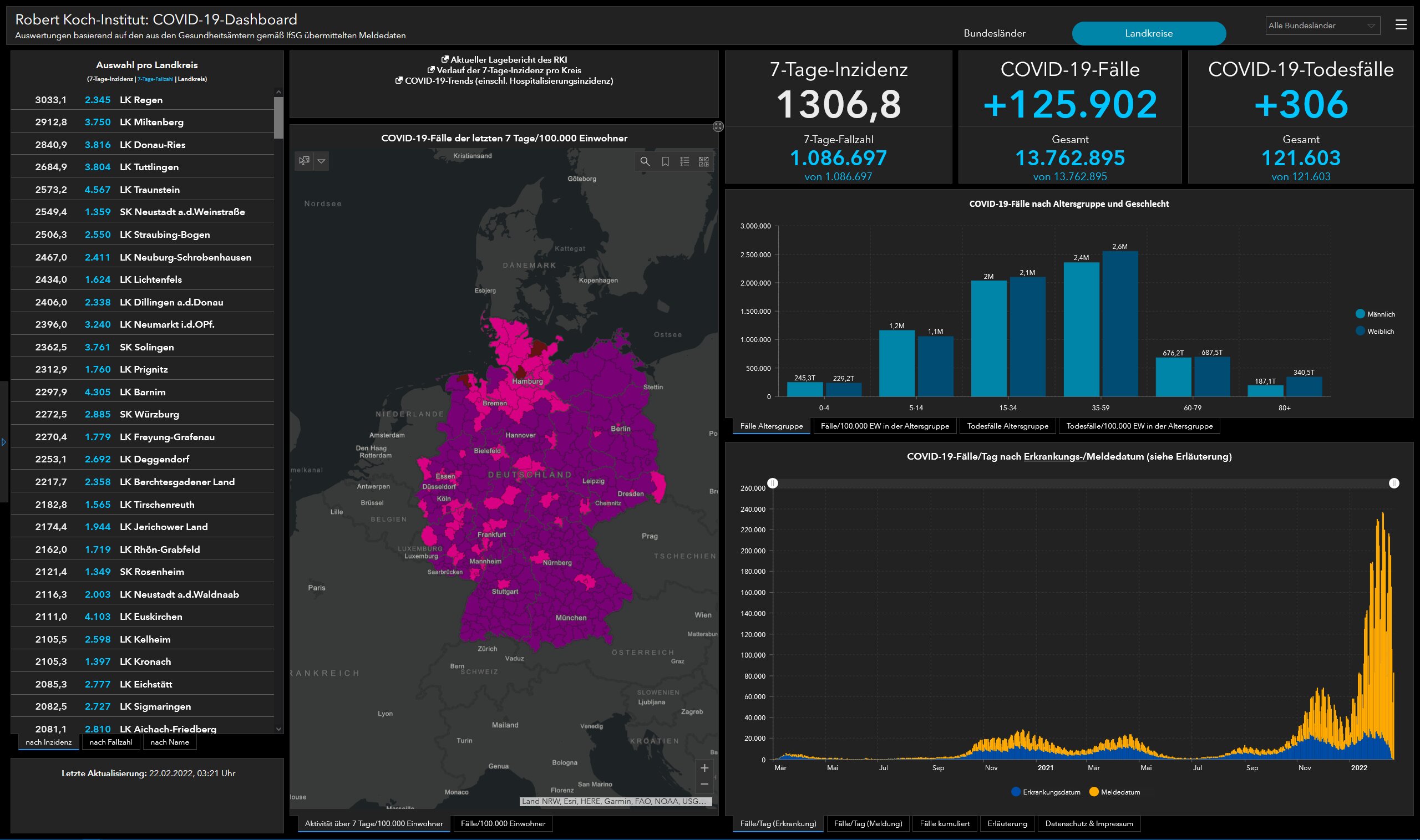Viewport: 1420px width, 840px height.
Task: Activate the map feature selection tool
Action: click(304, 161)
